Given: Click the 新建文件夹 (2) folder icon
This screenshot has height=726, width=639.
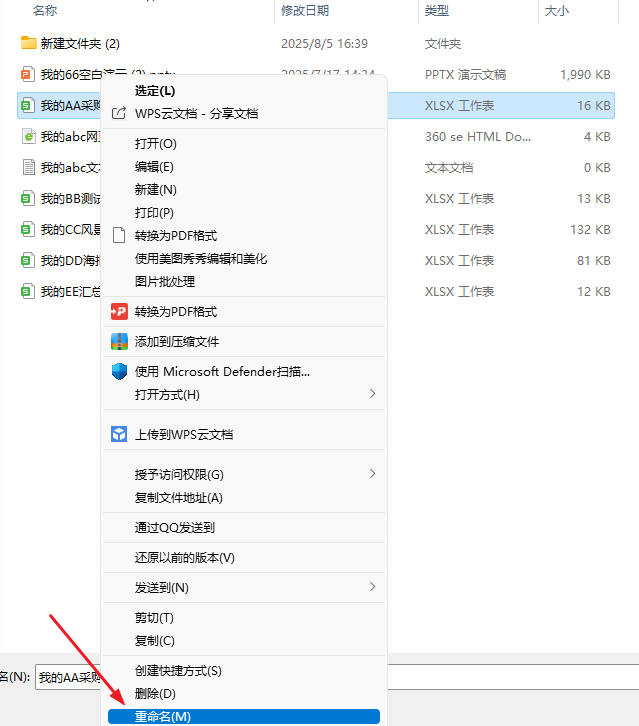Looking at the screenshot, I should pyautogui.click(x=29, y=43).
